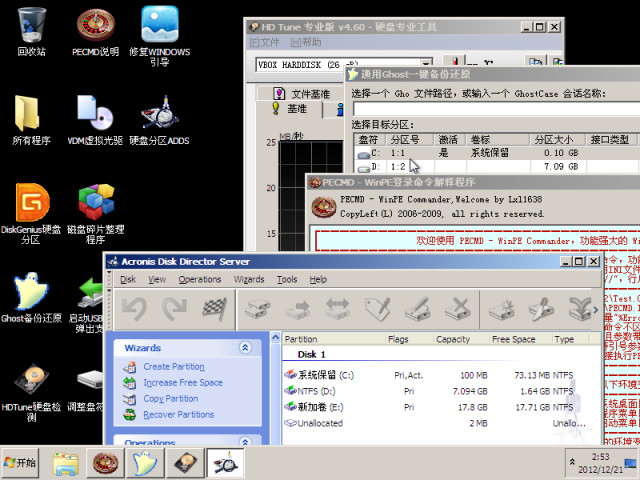Open the 文件 menu in HD Tune
Viewport: 640px width, 480px height.
pyautogui.click(x=264, y=42)
